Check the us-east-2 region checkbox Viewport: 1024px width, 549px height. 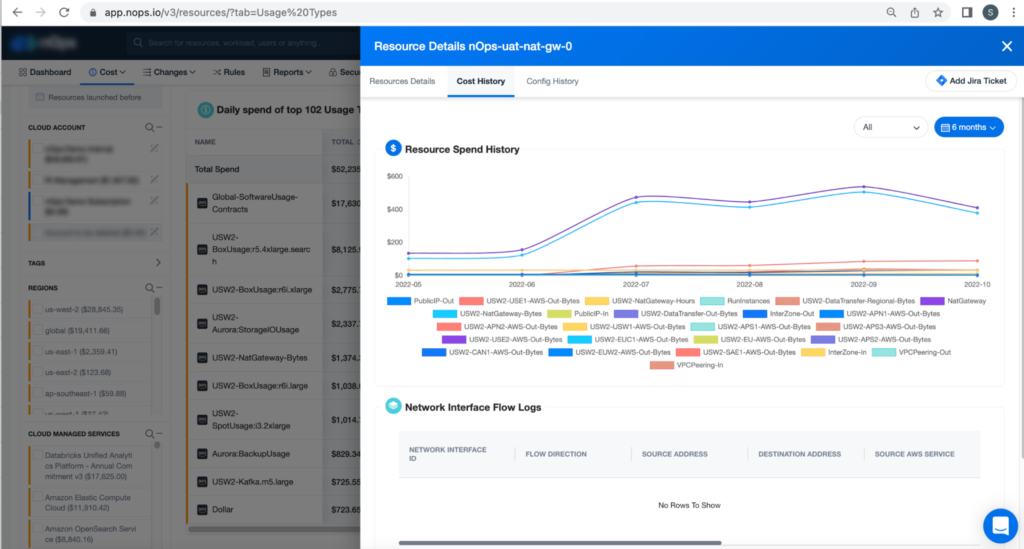pos(38,372)
